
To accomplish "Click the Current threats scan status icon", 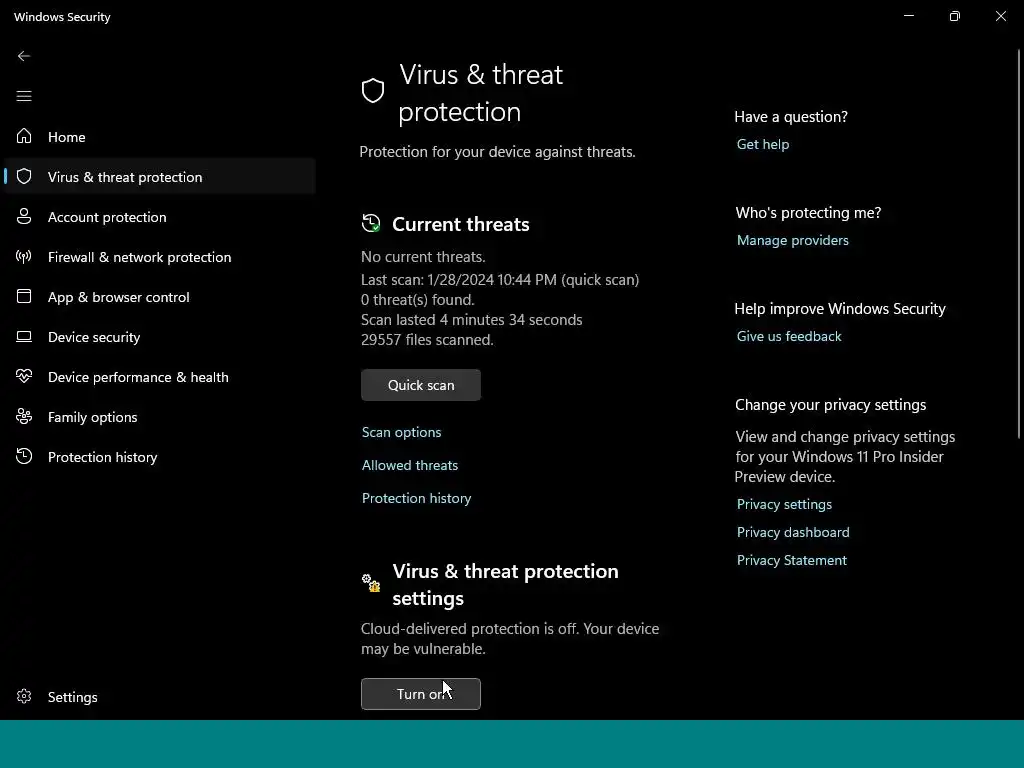I will (x=371, y=223).
